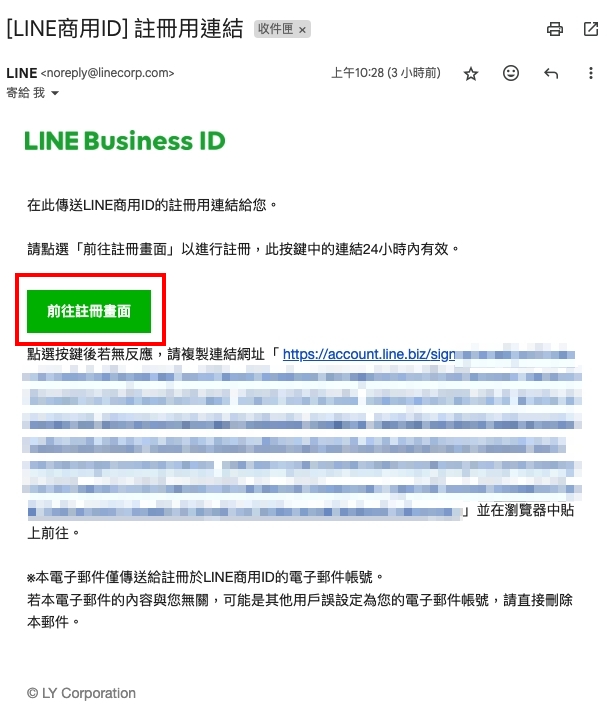
Task: Click the © LY Corporation footer text
Action: click(81, 693)
